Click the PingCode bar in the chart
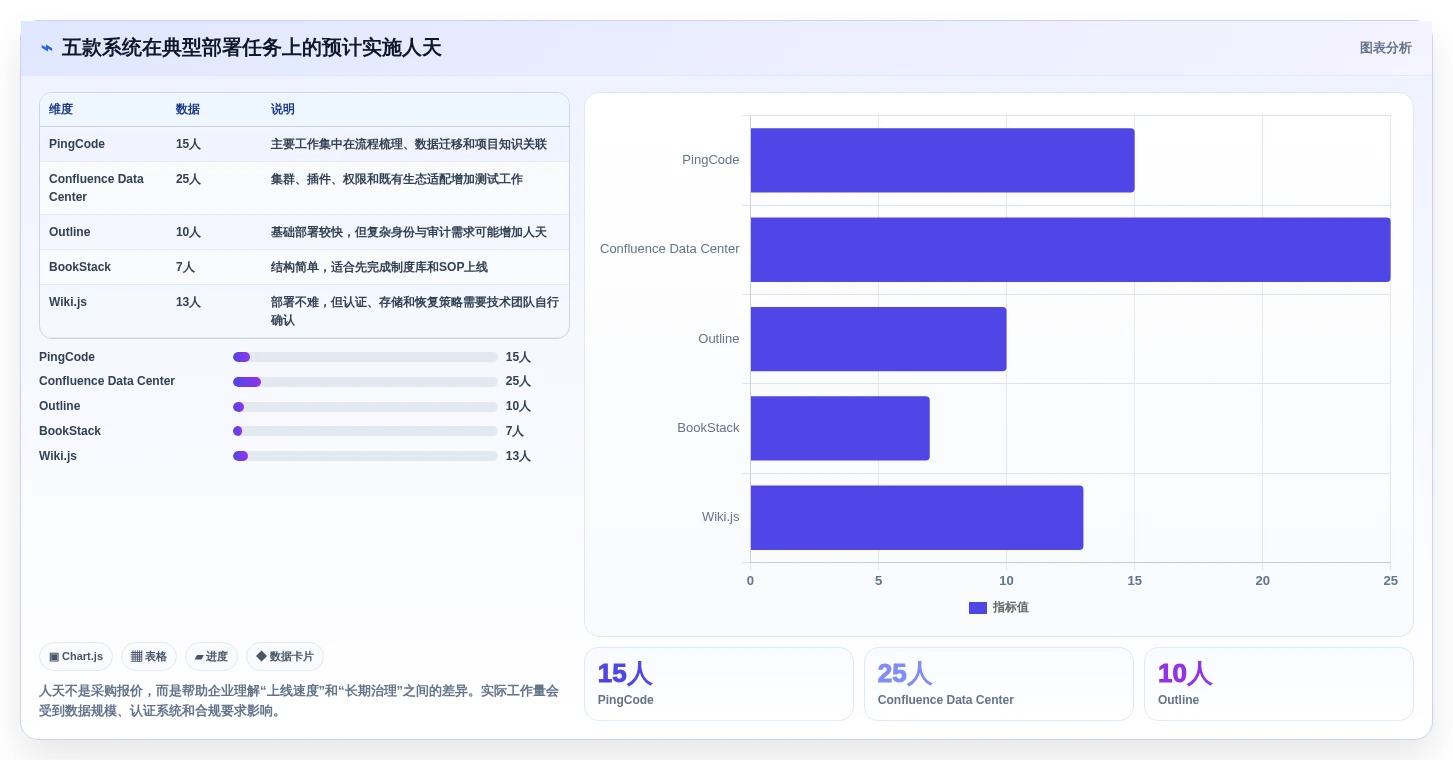This screenshot has width=1453, height=760. pyautogui.click(x=942, y=160)
